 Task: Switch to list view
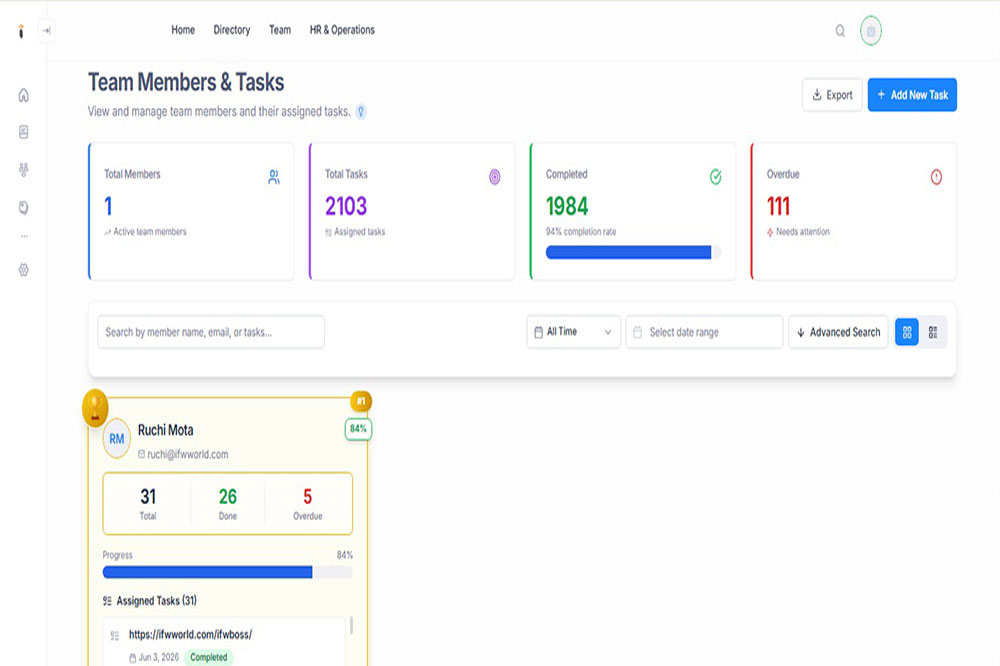pos(932,332)
